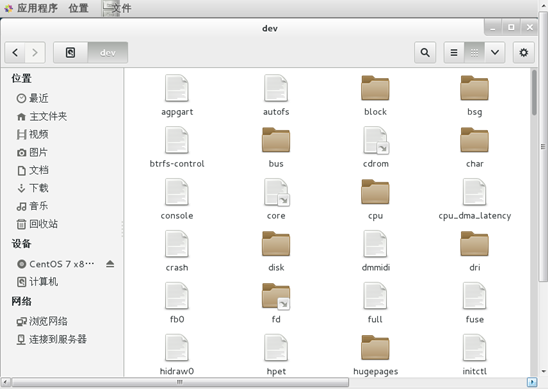Select the fd linked folder

(276, 296)
